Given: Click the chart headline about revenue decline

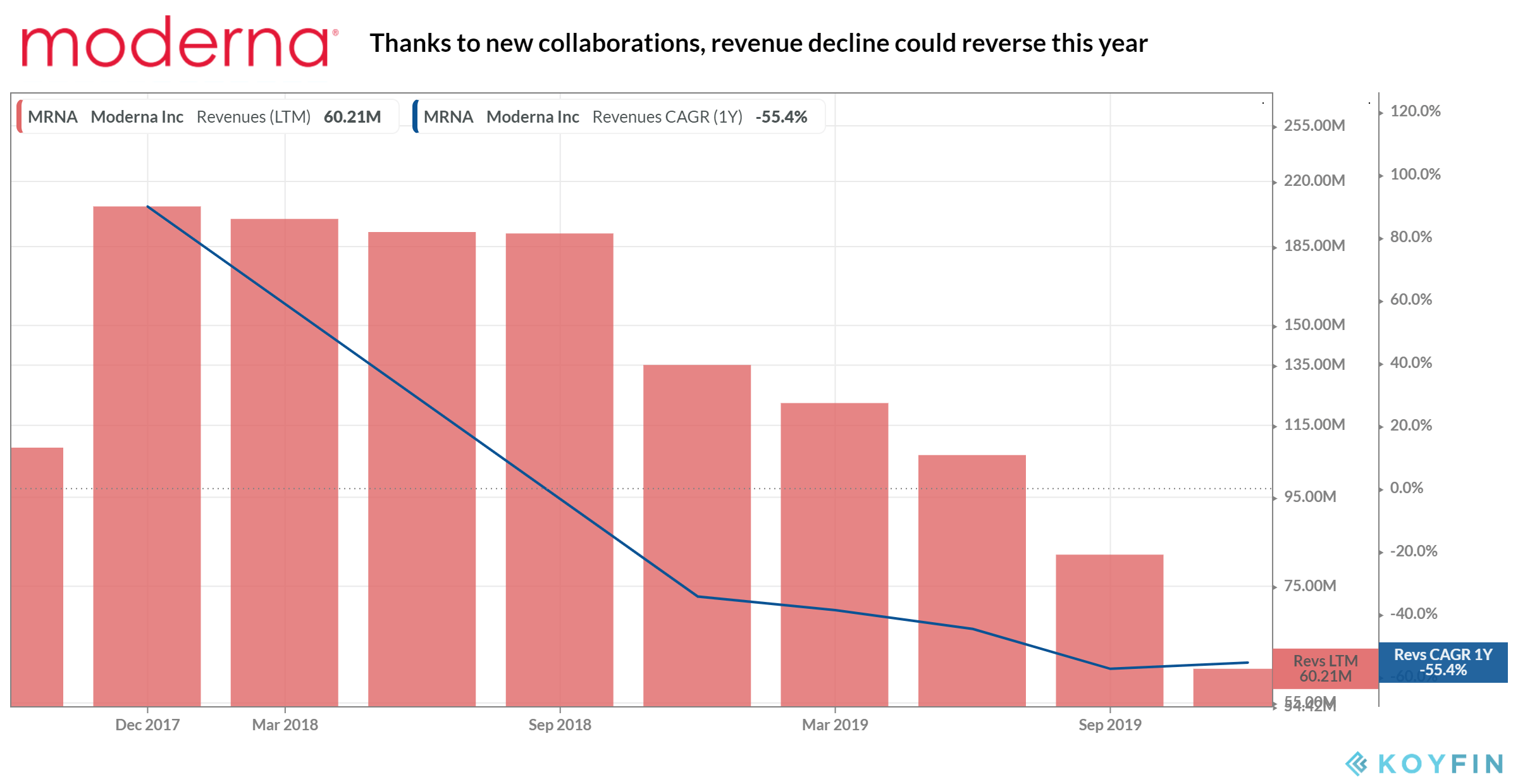Looking at the screenshot, I should (x=758, y=43).
